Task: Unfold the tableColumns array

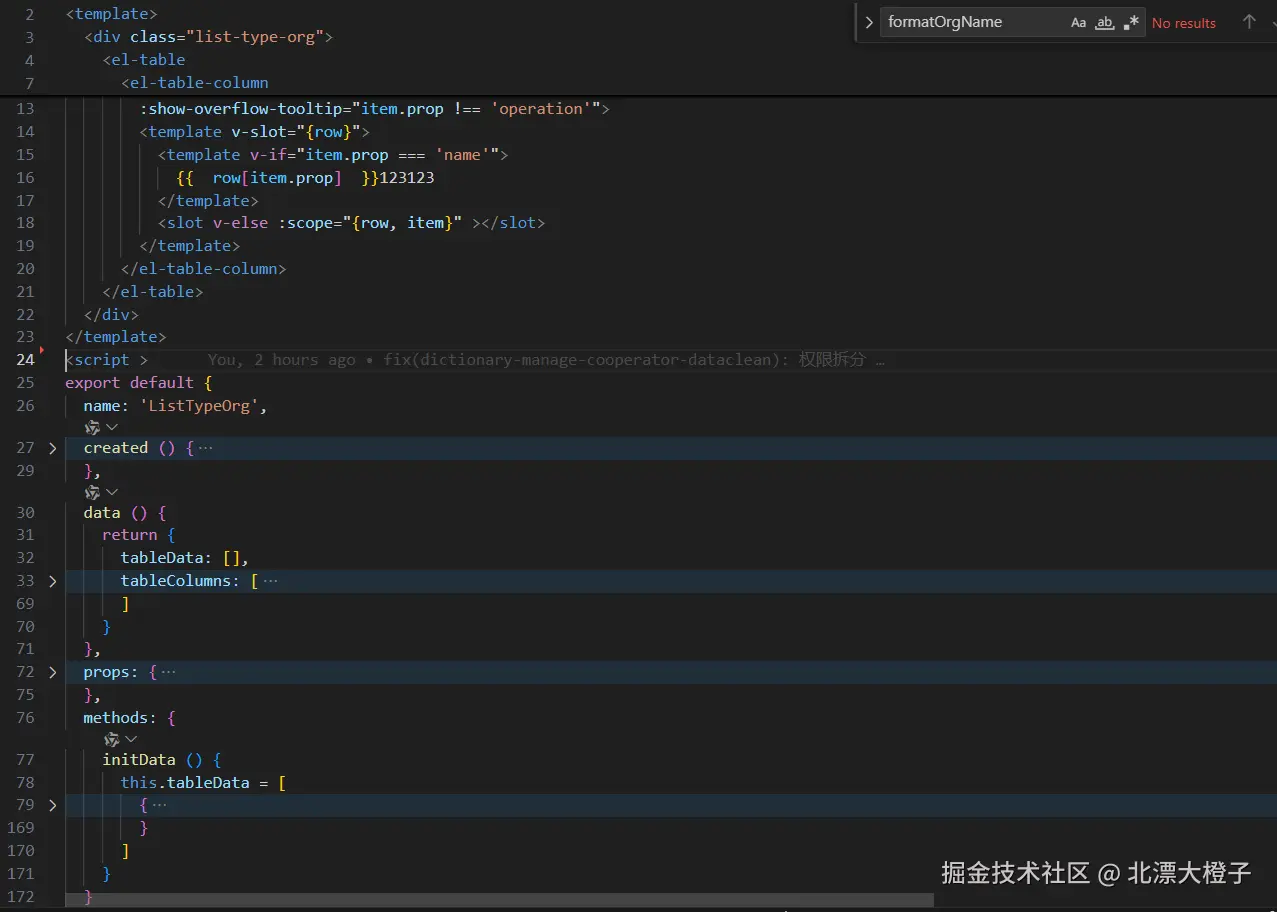Action: 53,581
